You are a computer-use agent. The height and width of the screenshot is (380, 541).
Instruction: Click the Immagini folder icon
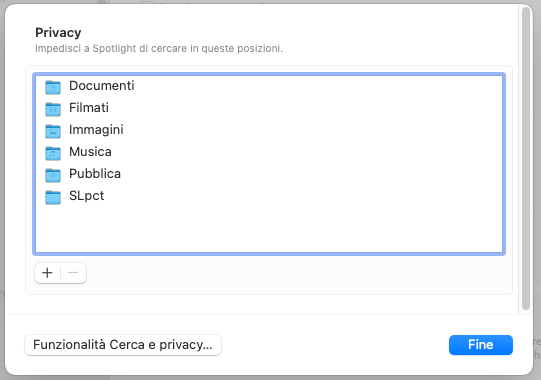53,131
